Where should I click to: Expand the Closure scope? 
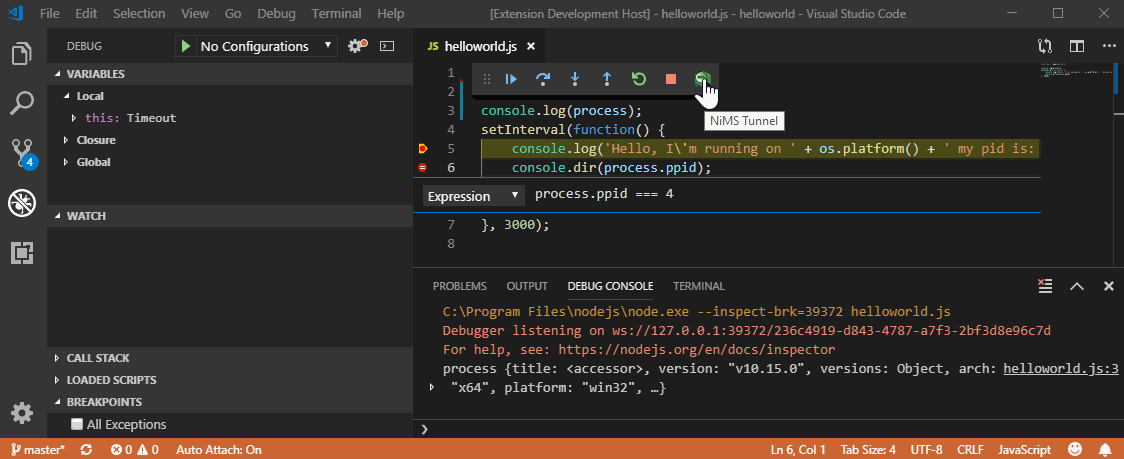click(x=230, y=140)
